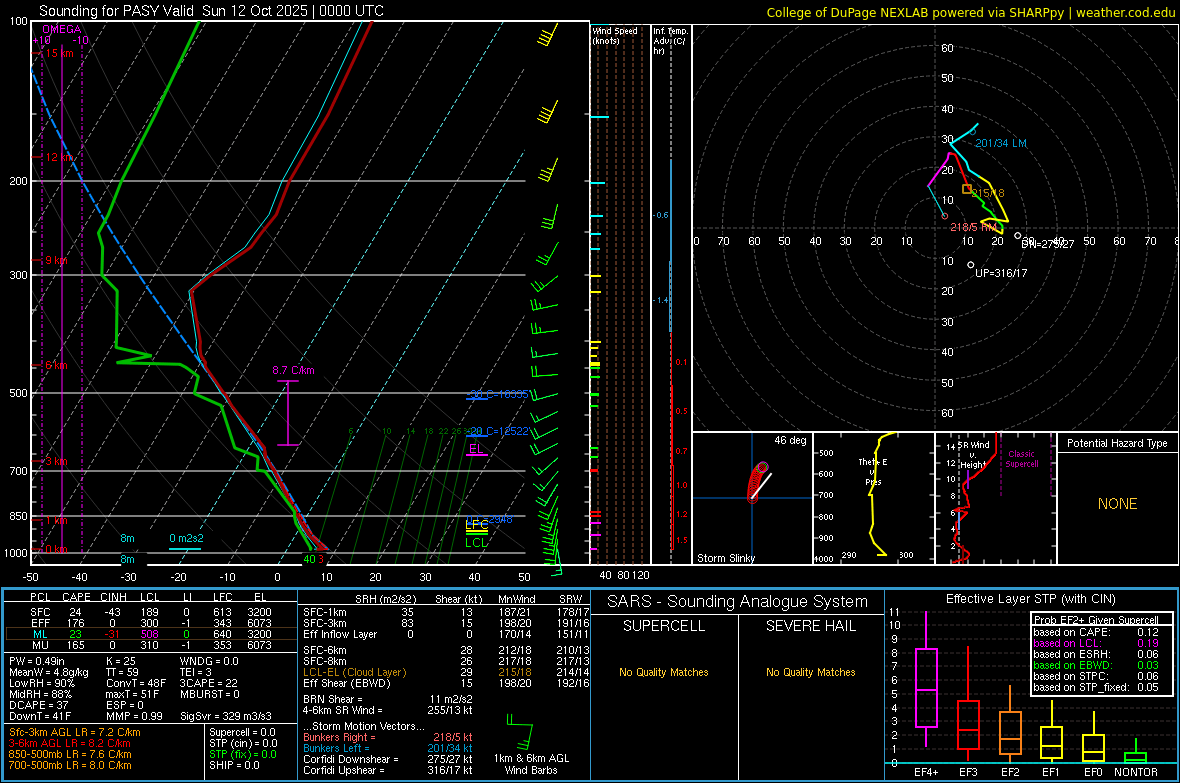This screenshot has height=783, width=1180.
Task: Click the magenta 8.7 C/km lapse-rate bracket label
Action: [x=293, y=370]
